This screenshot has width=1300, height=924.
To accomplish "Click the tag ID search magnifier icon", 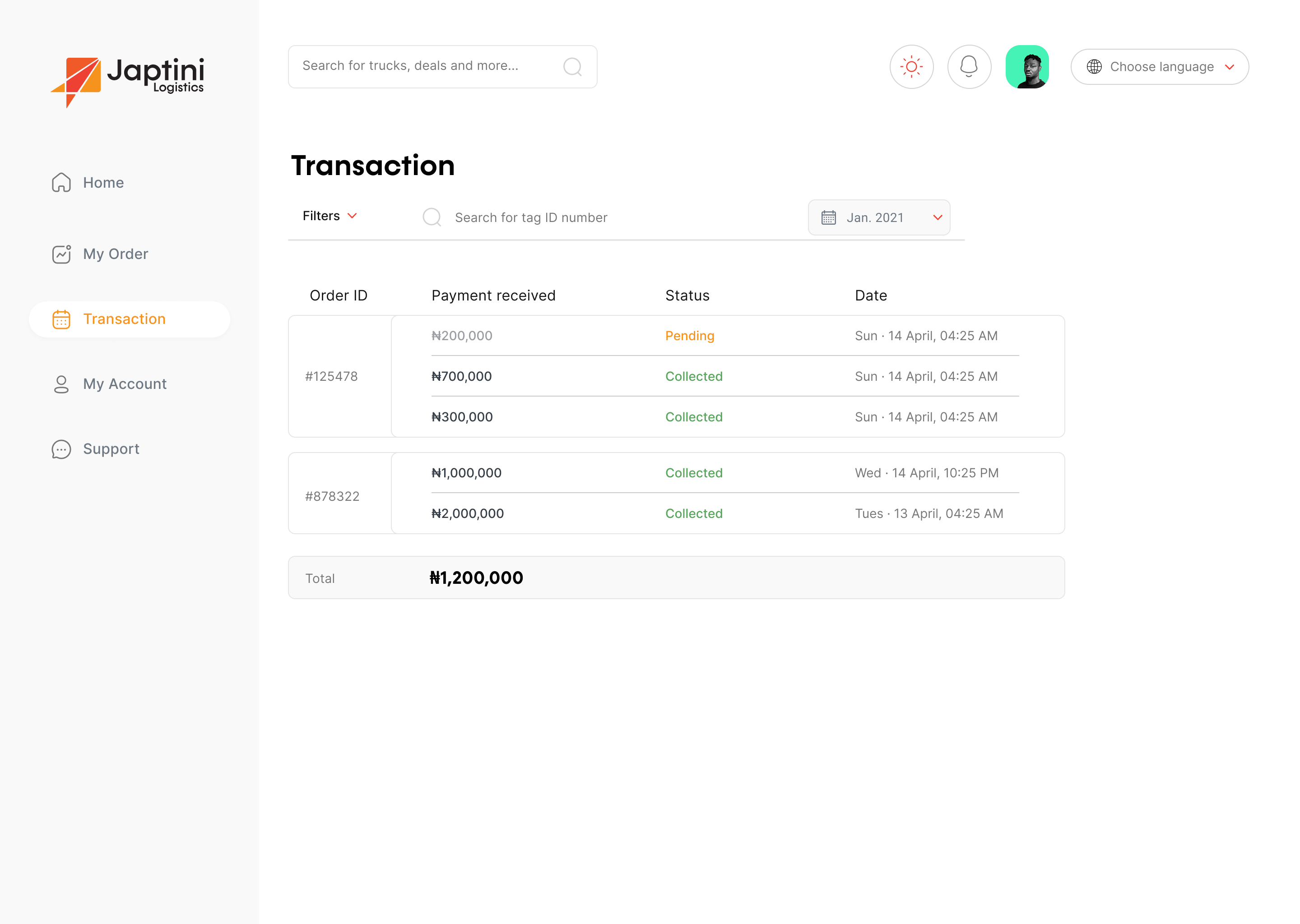I will pos(432,217).
